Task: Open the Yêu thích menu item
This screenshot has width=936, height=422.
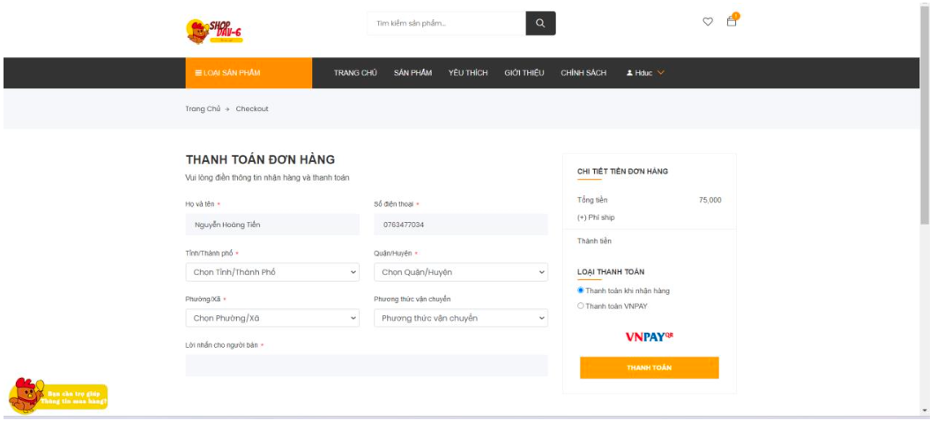Action: [468, 73]
